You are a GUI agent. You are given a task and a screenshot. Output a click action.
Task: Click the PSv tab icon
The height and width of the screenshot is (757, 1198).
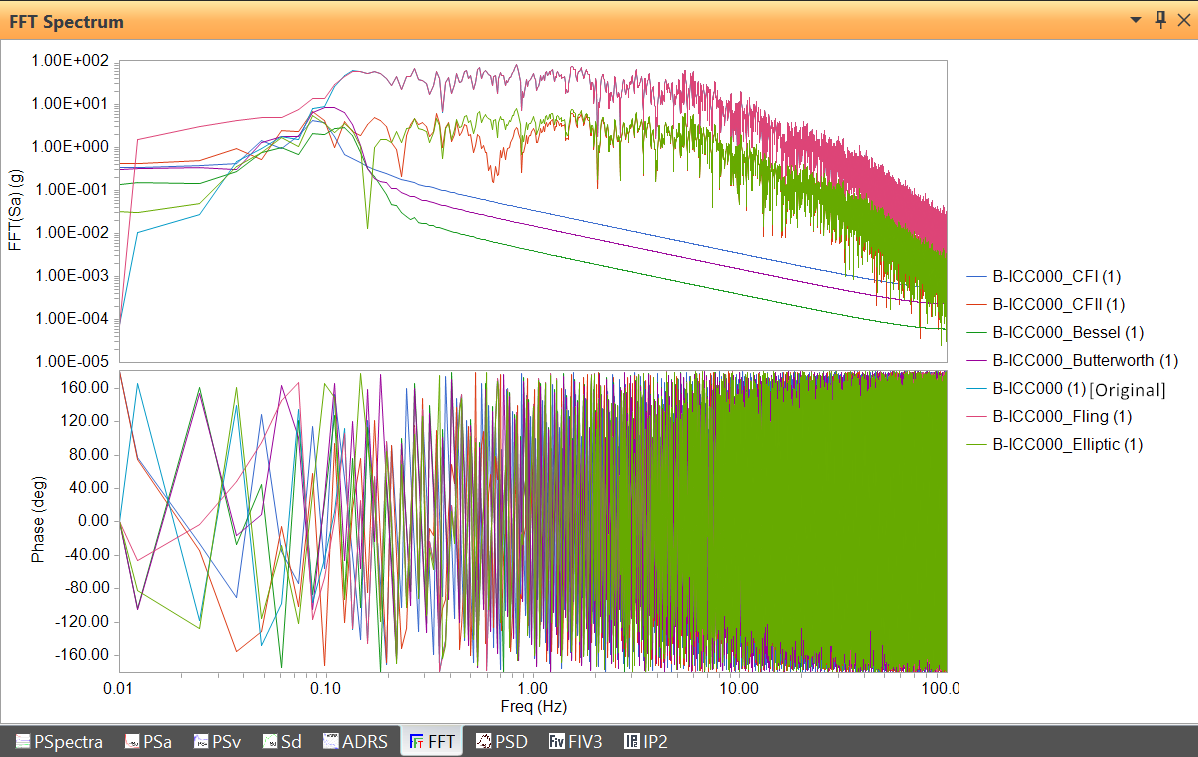pos(203,742)
